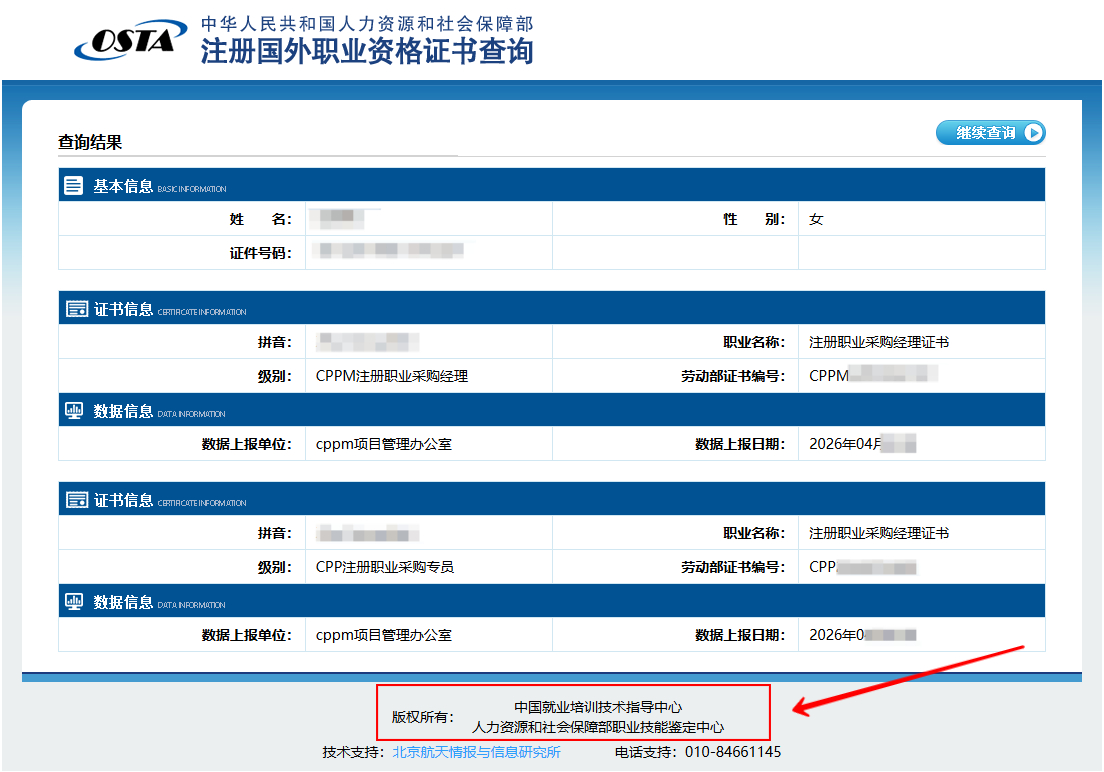
Task: Click the second cppm项目管理办公室 value
Action: pyautogui.click(x=384, y=635)
